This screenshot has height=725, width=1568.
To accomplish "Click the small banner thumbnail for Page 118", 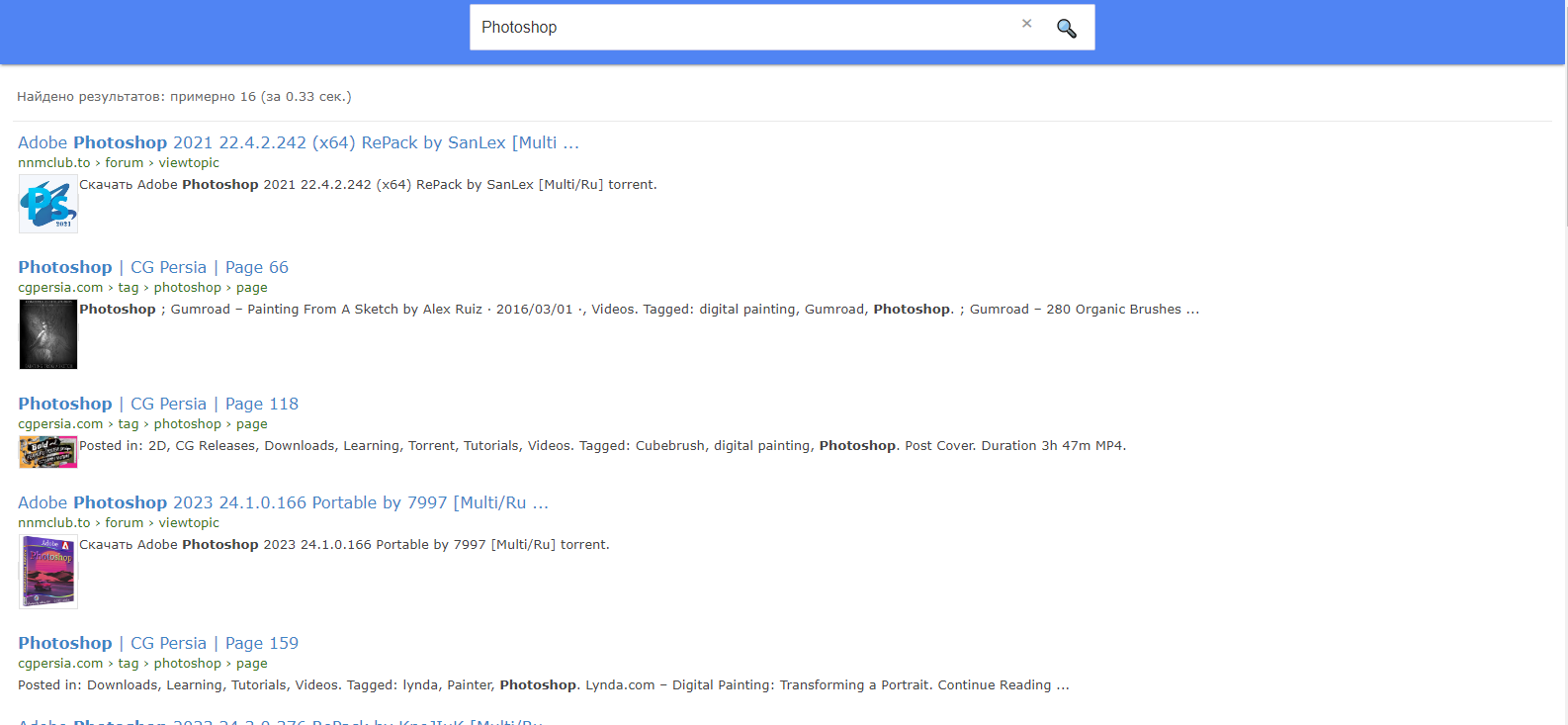I will click(x=48, y=452).
